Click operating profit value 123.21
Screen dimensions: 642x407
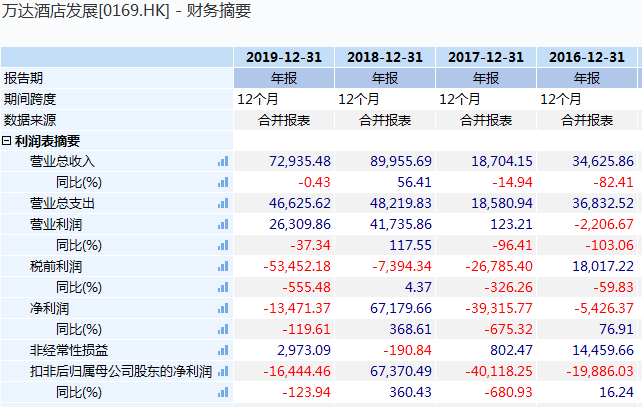511,224
